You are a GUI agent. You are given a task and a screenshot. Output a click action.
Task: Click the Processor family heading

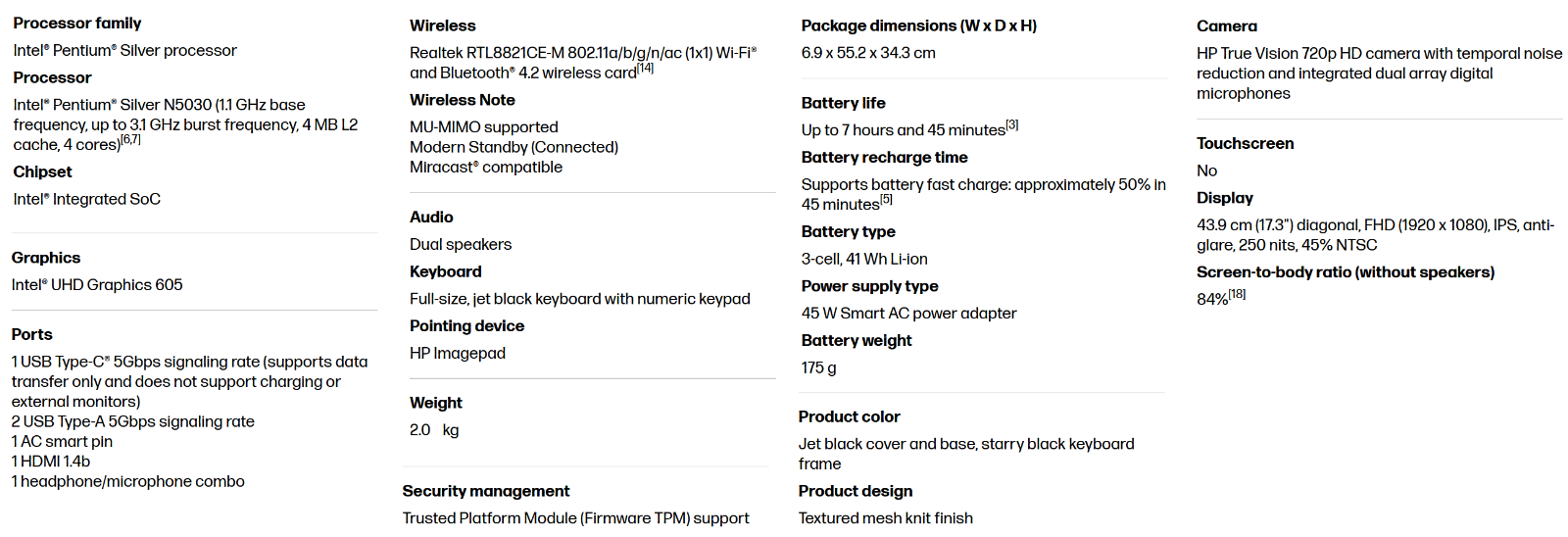(x=77, y=23)
